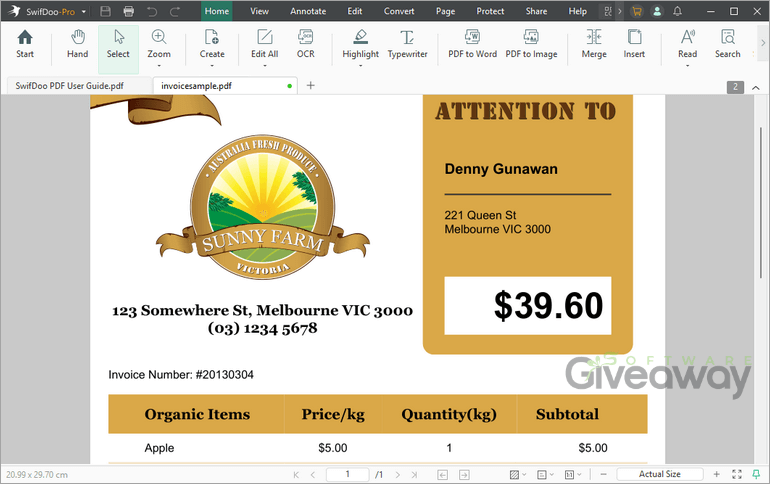
Task: Click PDF to Word converter
Action: point(472,44)
